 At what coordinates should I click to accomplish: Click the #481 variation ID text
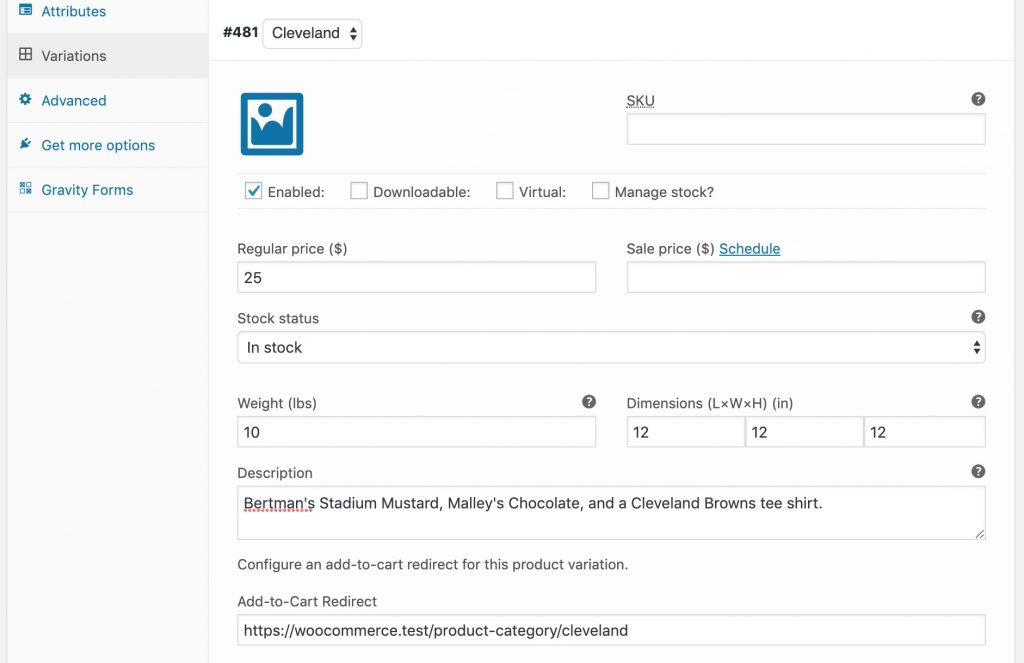point(240,32)
